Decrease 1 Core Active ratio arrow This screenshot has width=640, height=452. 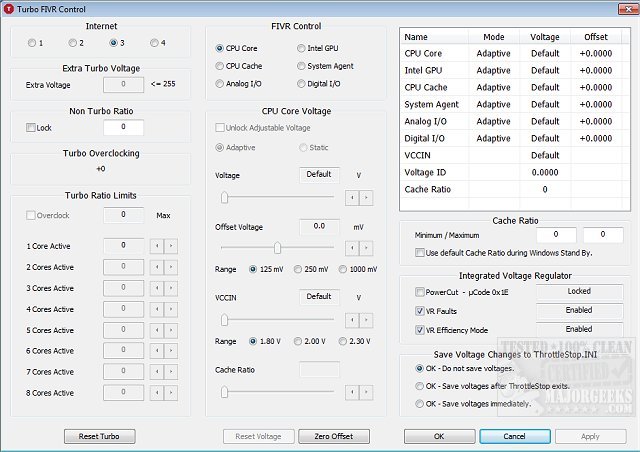pyautogui.click(x=157, y=246)
